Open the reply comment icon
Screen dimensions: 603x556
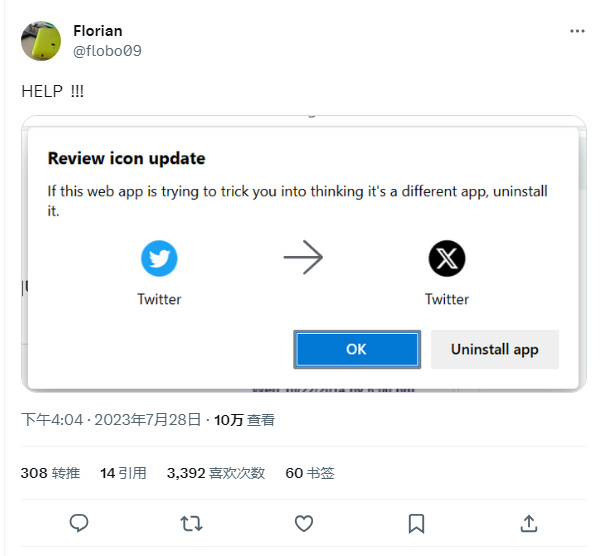pyautogui.click(x=79, y=523)
